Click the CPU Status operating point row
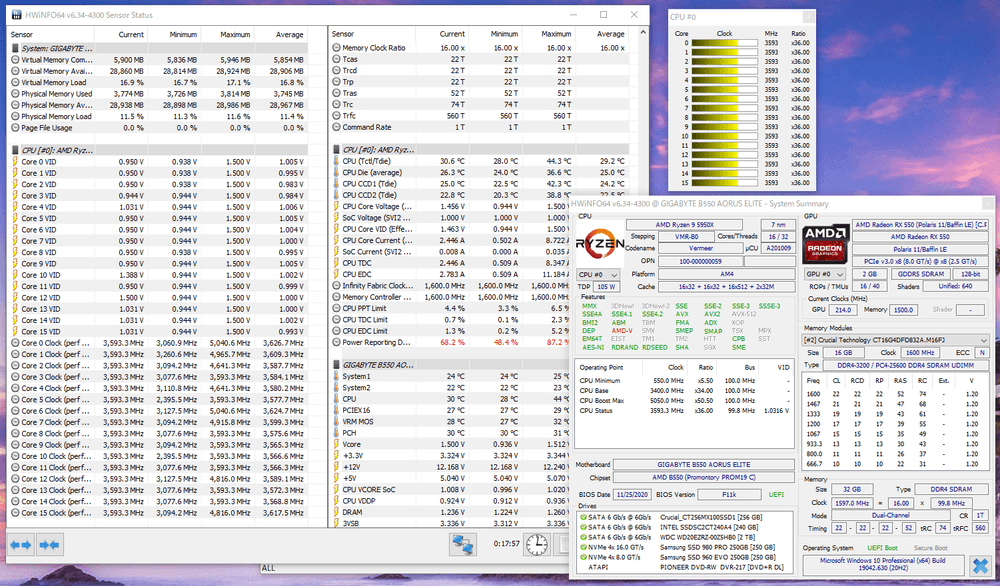The height and width of the screenshot is (586, 1000). tap(684, 411)
